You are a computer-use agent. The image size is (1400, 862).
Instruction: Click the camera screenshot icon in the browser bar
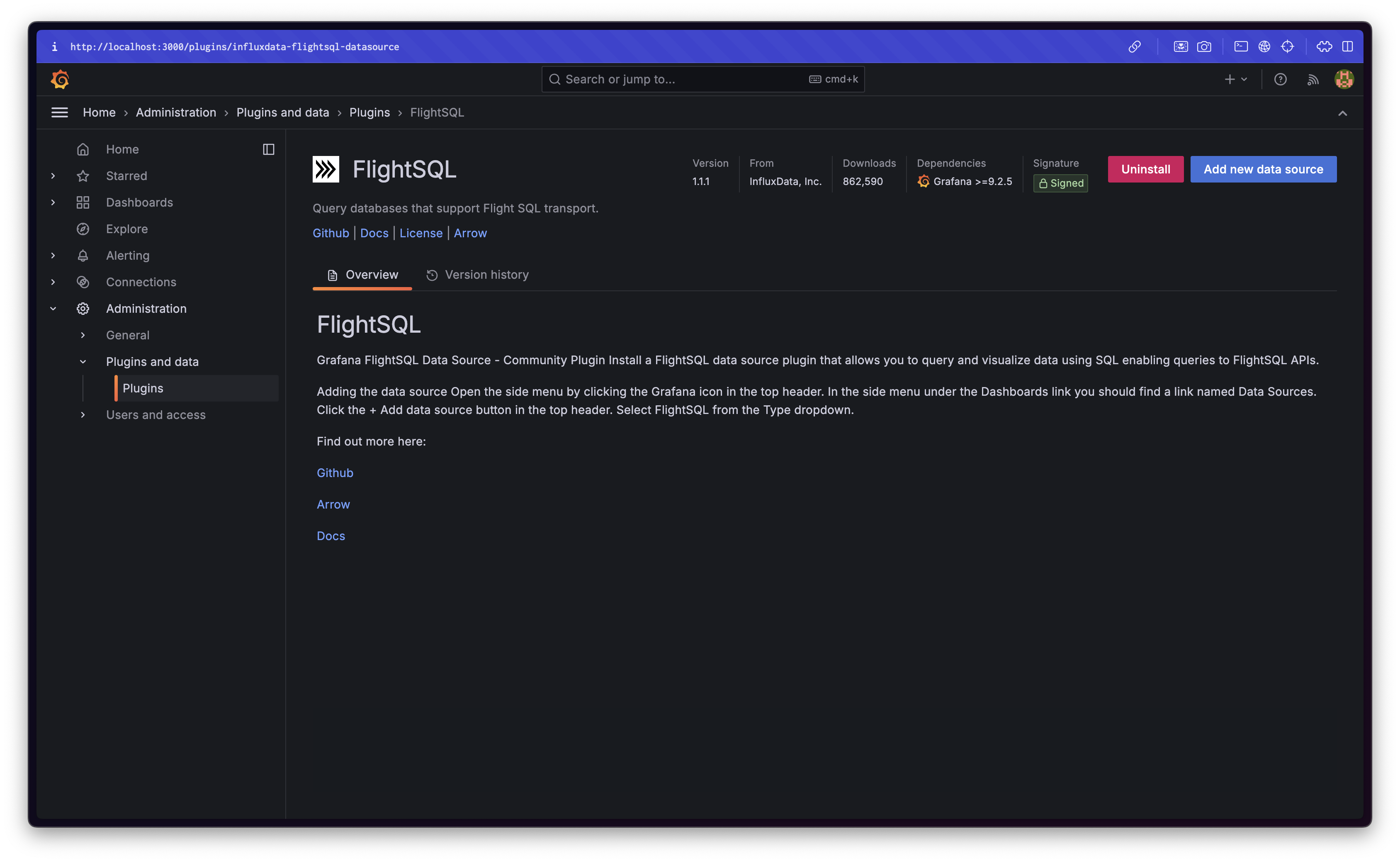(1204, 47)
